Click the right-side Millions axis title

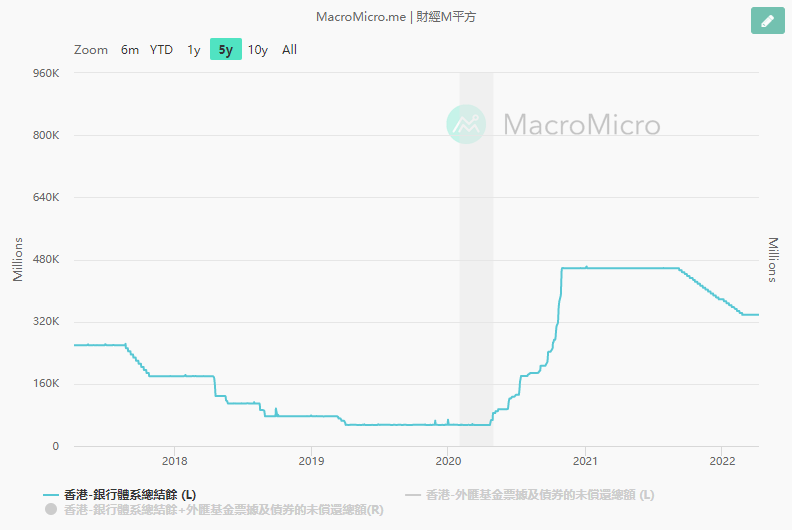773,260
